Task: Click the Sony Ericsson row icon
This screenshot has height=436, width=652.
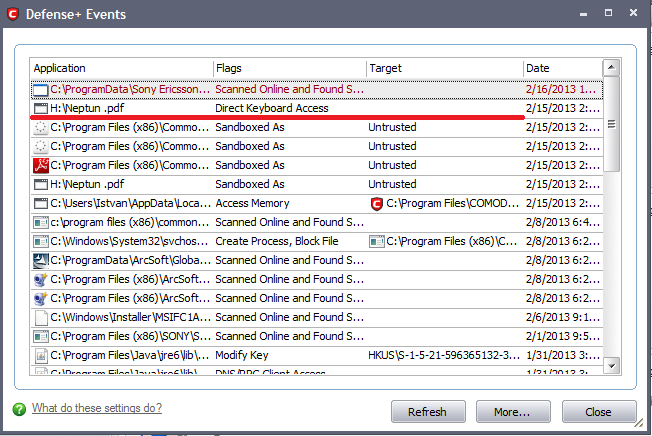Action: tap(40, 89)
